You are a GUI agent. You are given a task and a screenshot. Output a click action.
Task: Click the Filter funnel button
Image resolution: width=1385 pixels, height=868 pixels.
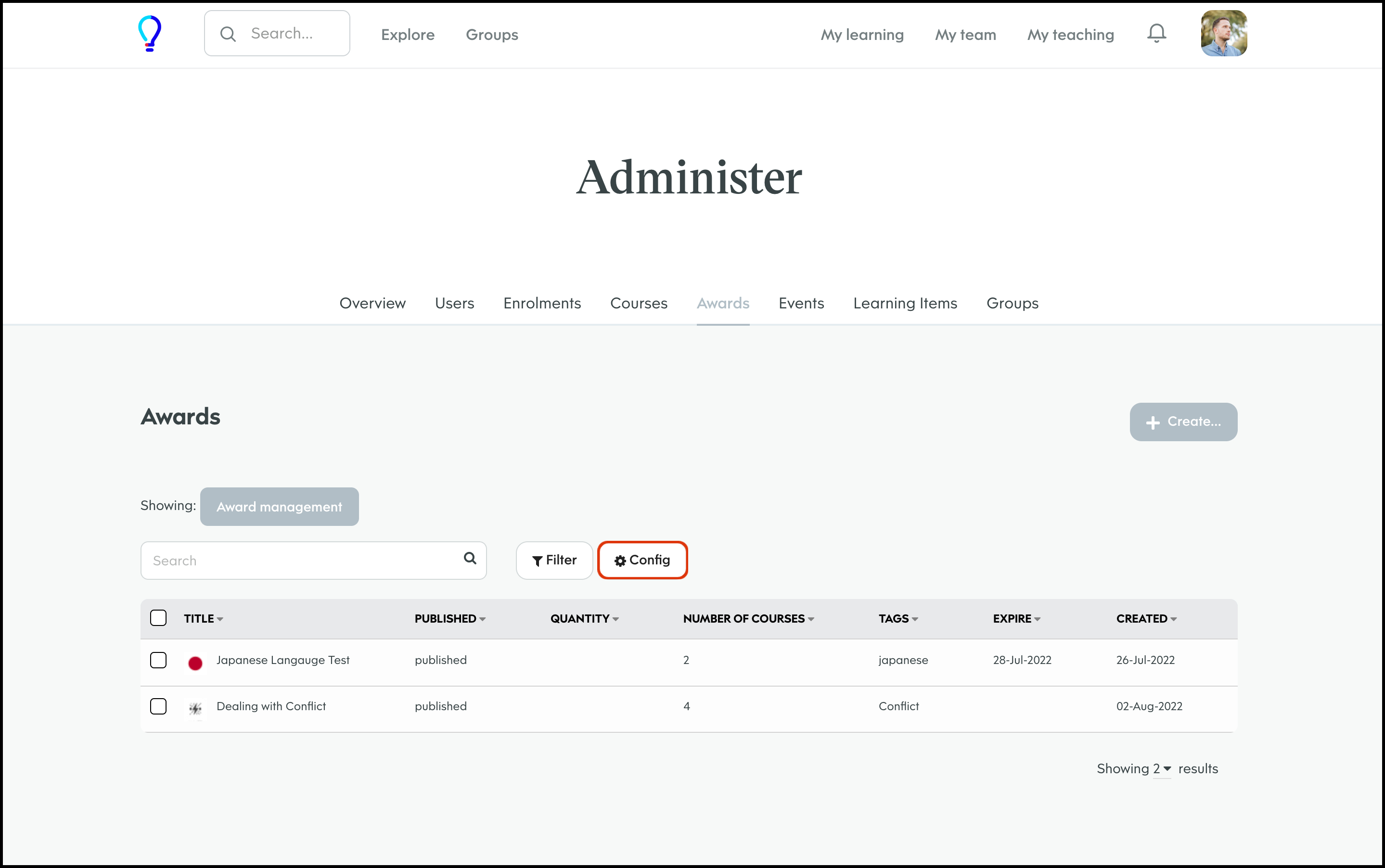point(554,560)
